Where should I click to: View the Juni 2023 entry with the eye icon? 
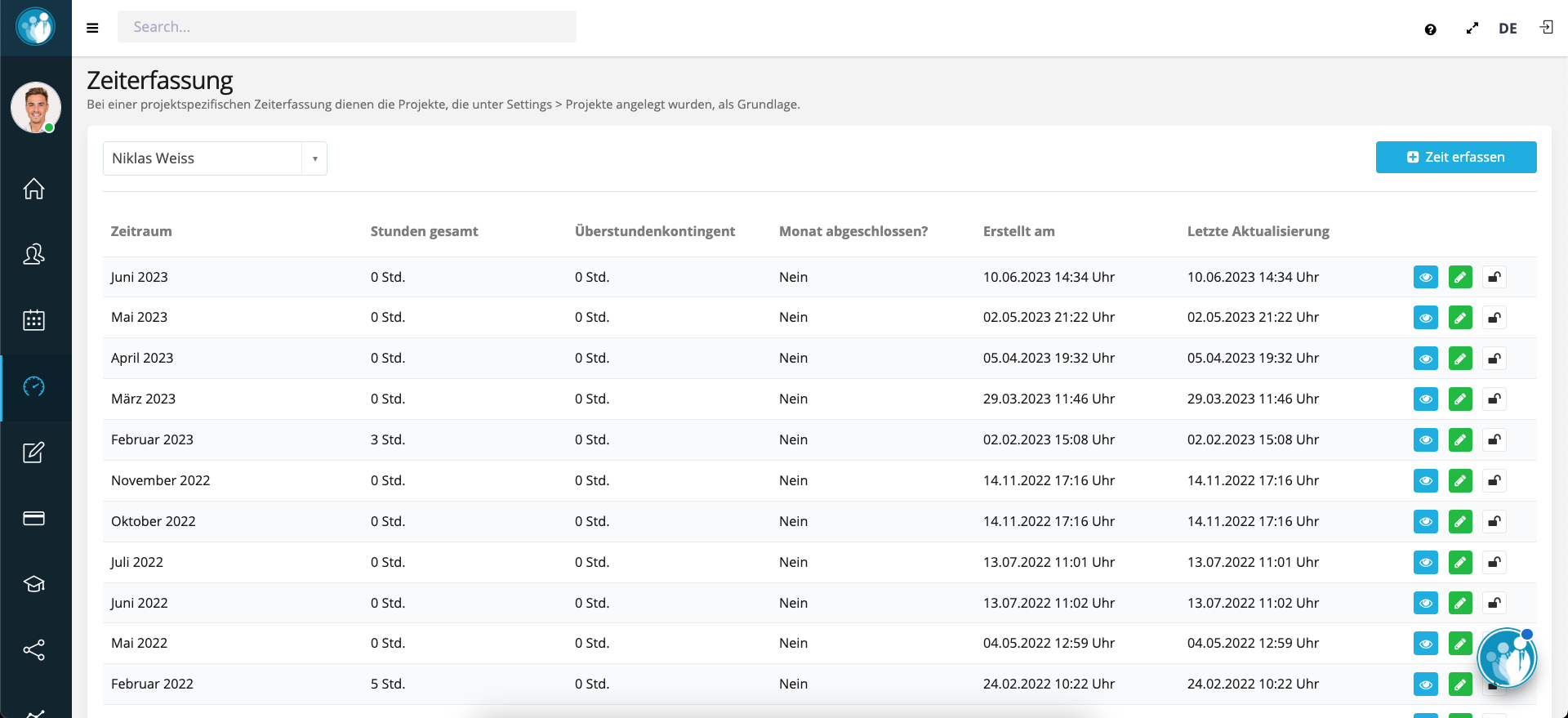click(1426, 277)
